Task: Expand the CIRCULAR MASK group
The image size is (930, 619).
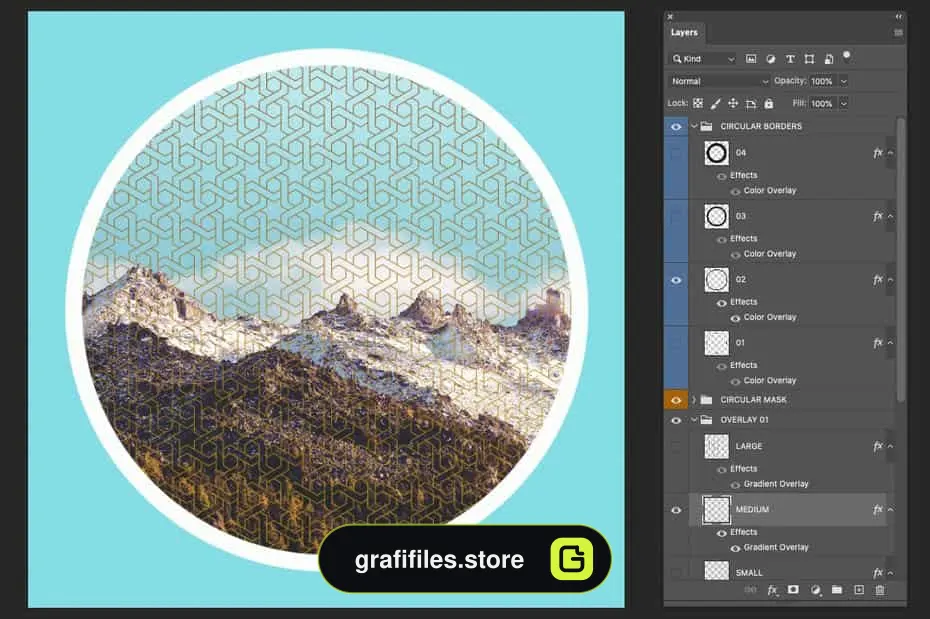Action: tap(693, 400)
